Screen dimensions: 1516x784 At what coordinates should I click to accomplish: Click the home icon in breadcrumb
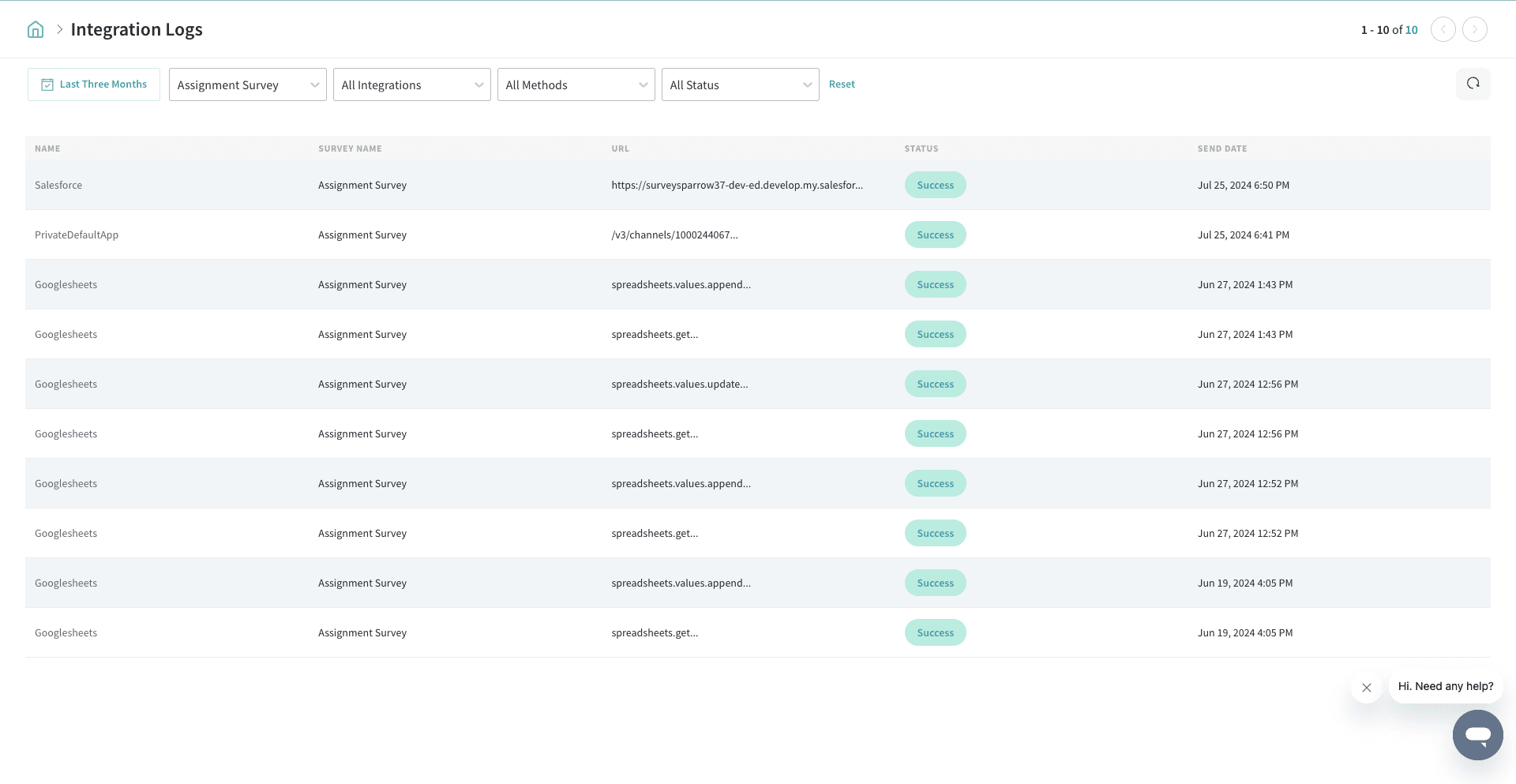point(36,30)
